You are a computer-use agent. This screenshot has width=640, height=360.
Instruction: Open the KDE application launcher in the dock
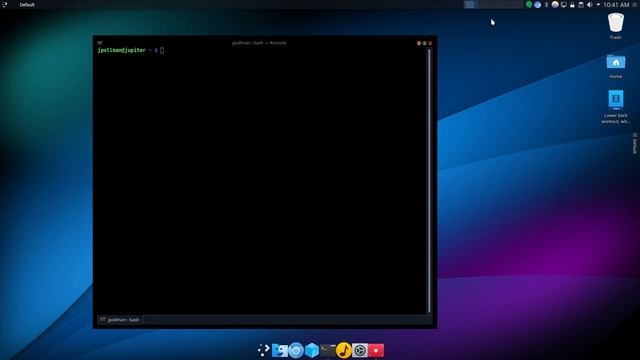[x=264, y=350]
